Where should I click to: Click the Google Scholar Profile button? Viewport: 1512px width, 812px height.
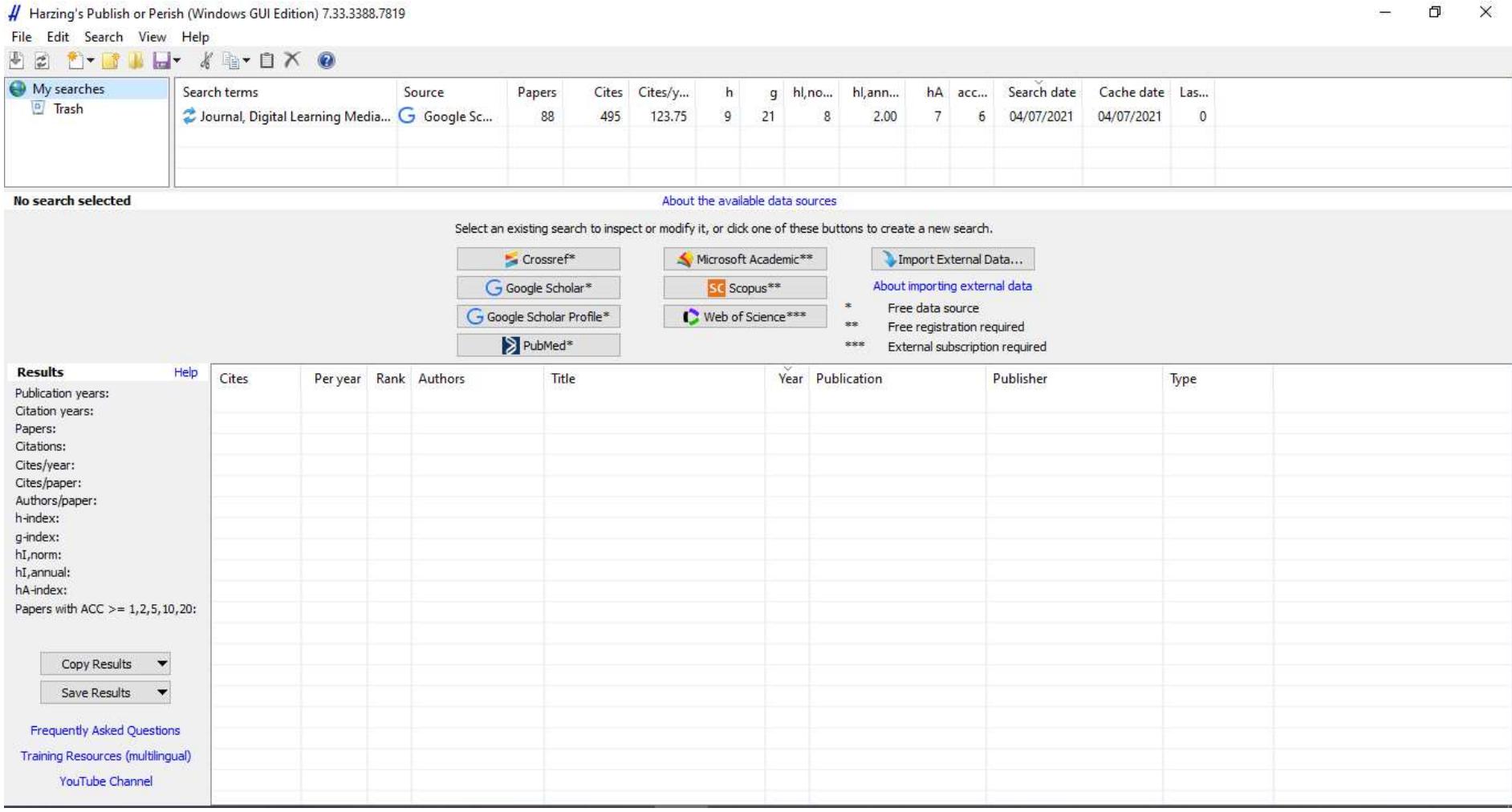click(x=539, y=317)
